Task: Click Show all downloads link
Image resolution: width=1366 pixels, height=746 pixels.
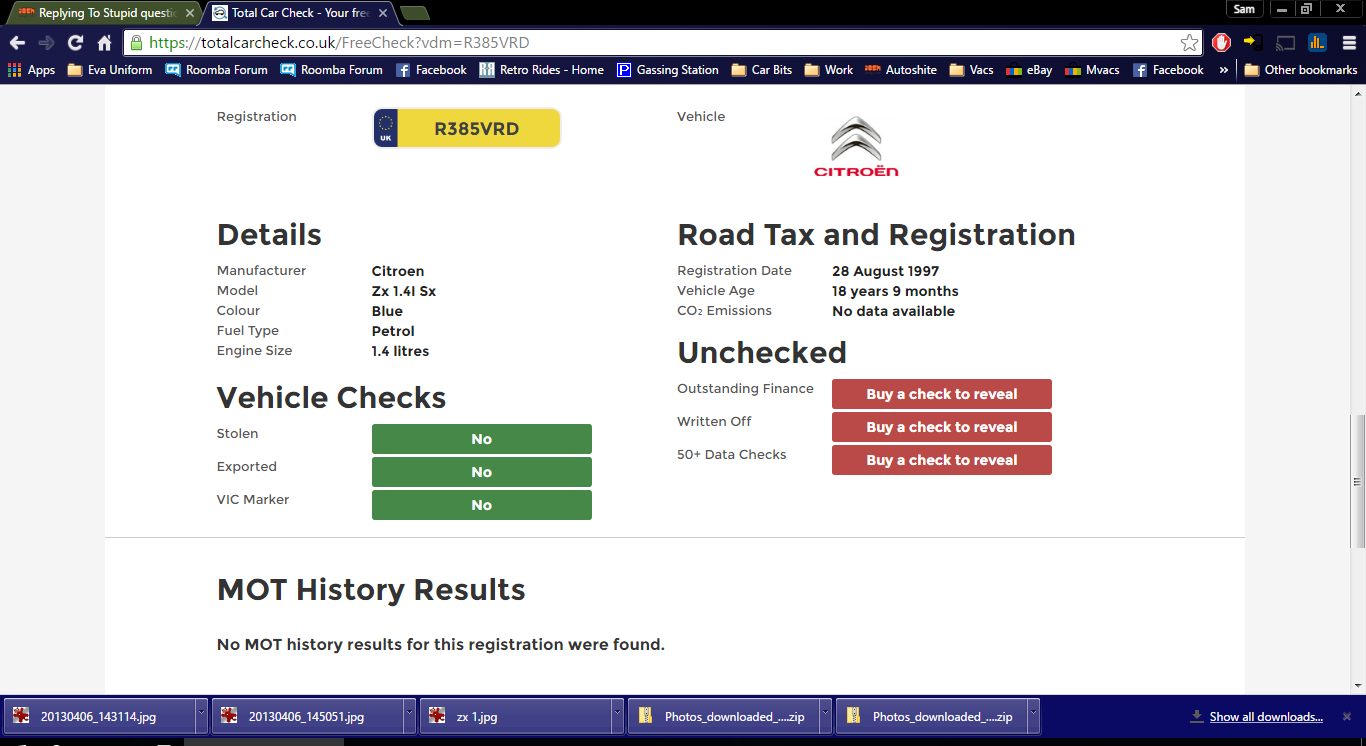Action: pyautogui.click(x=1266, y=716)
